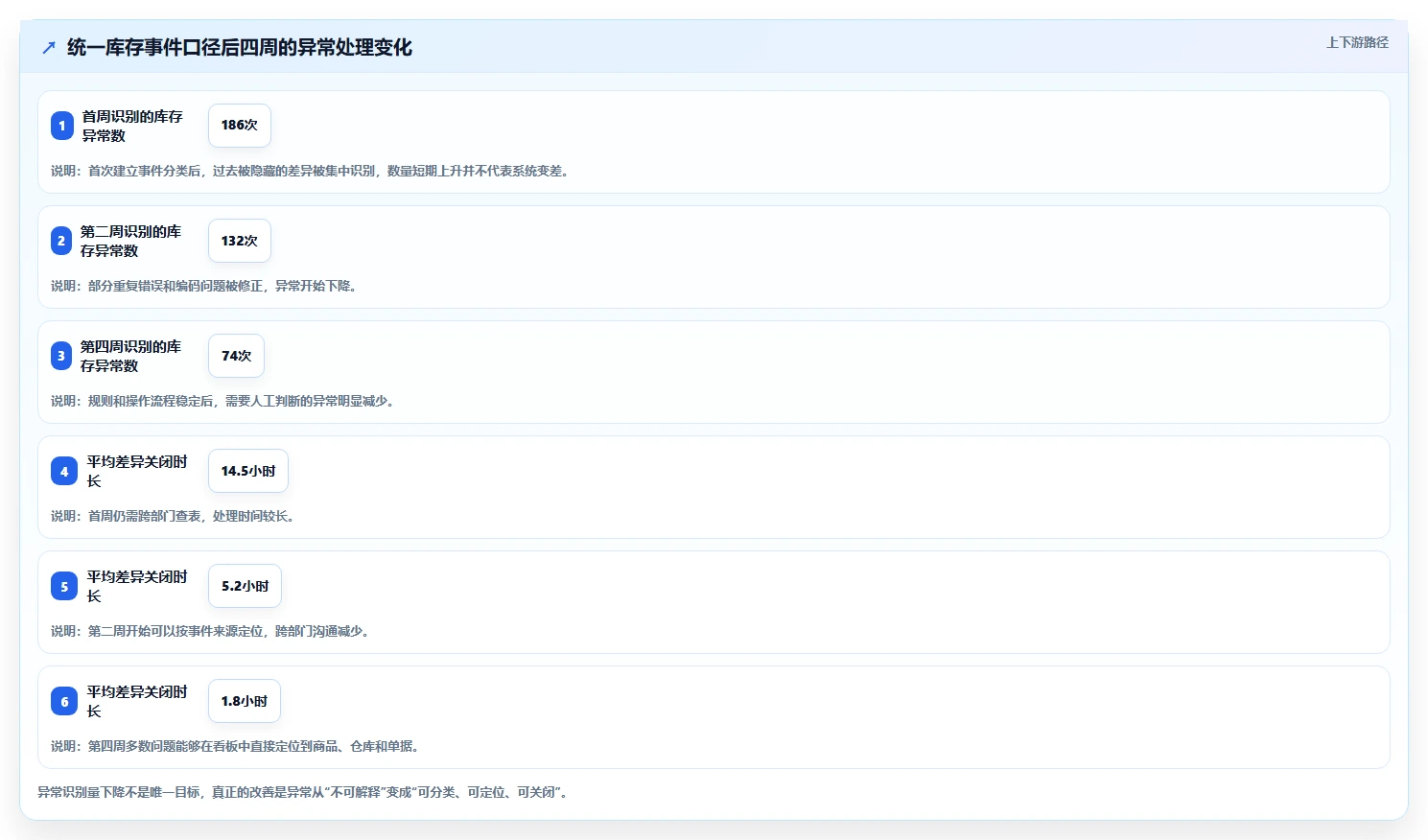This screenshot has width=1428, height=840.
Task: Select the 14.5小时 value chip
Action: [248, 471]
